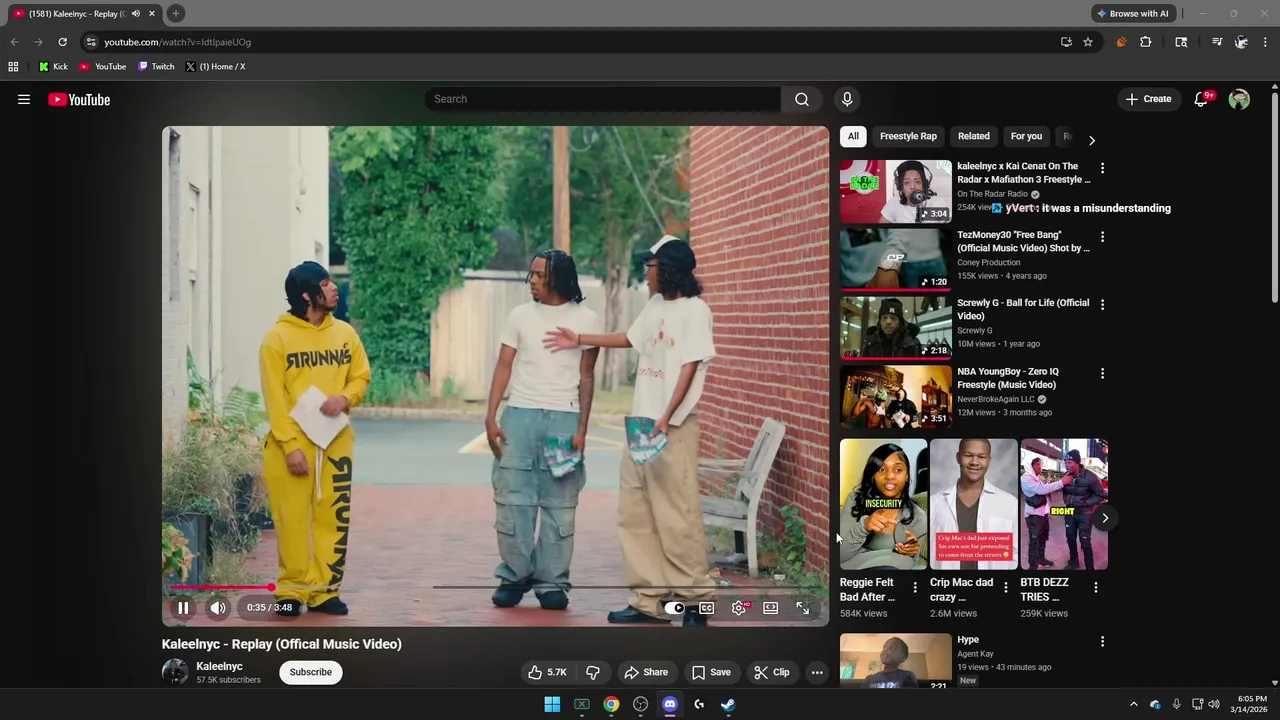Viewport: 1280px width, 720px height.
Task: Click the Create button
Action: coord(1148,99)
